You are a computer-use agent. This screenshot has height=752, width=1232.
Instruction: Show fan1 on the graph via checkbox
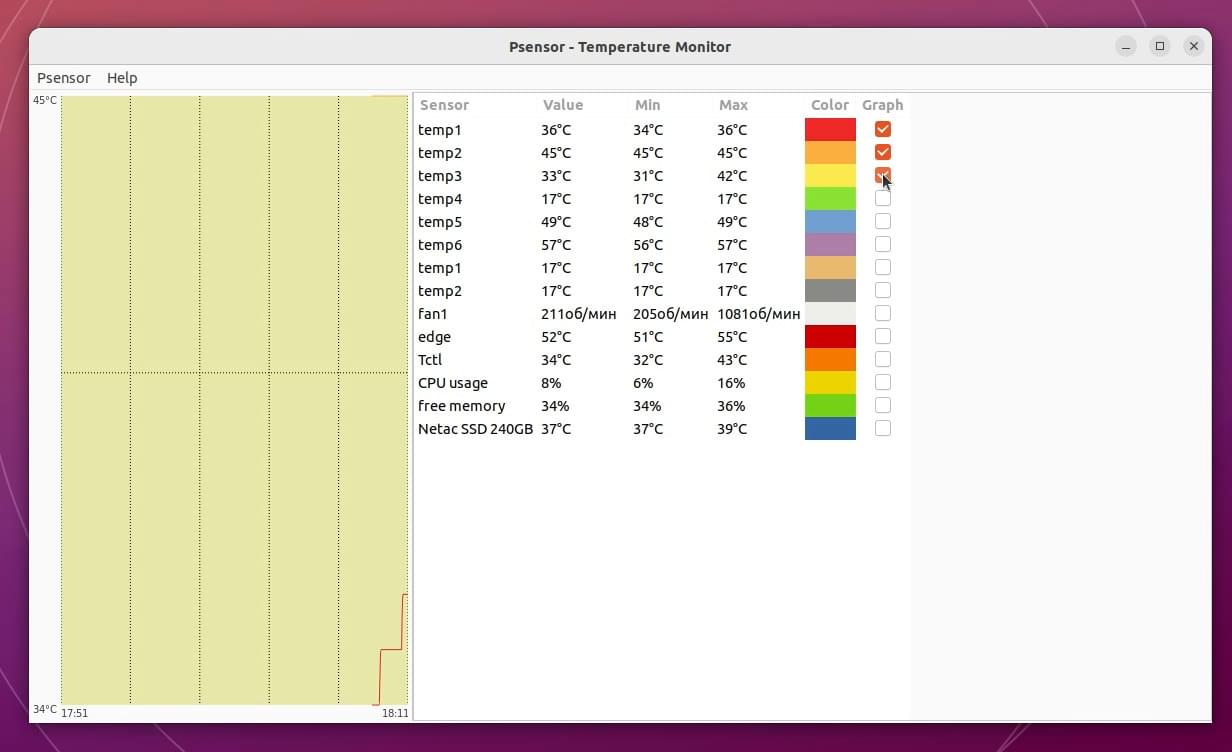(x=883, y=313)
